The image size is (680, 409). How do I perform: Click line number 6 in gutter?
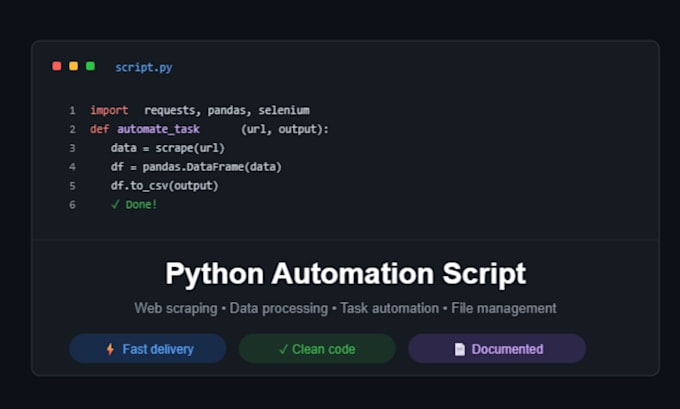pyautogui.click(x=72, y=205)
